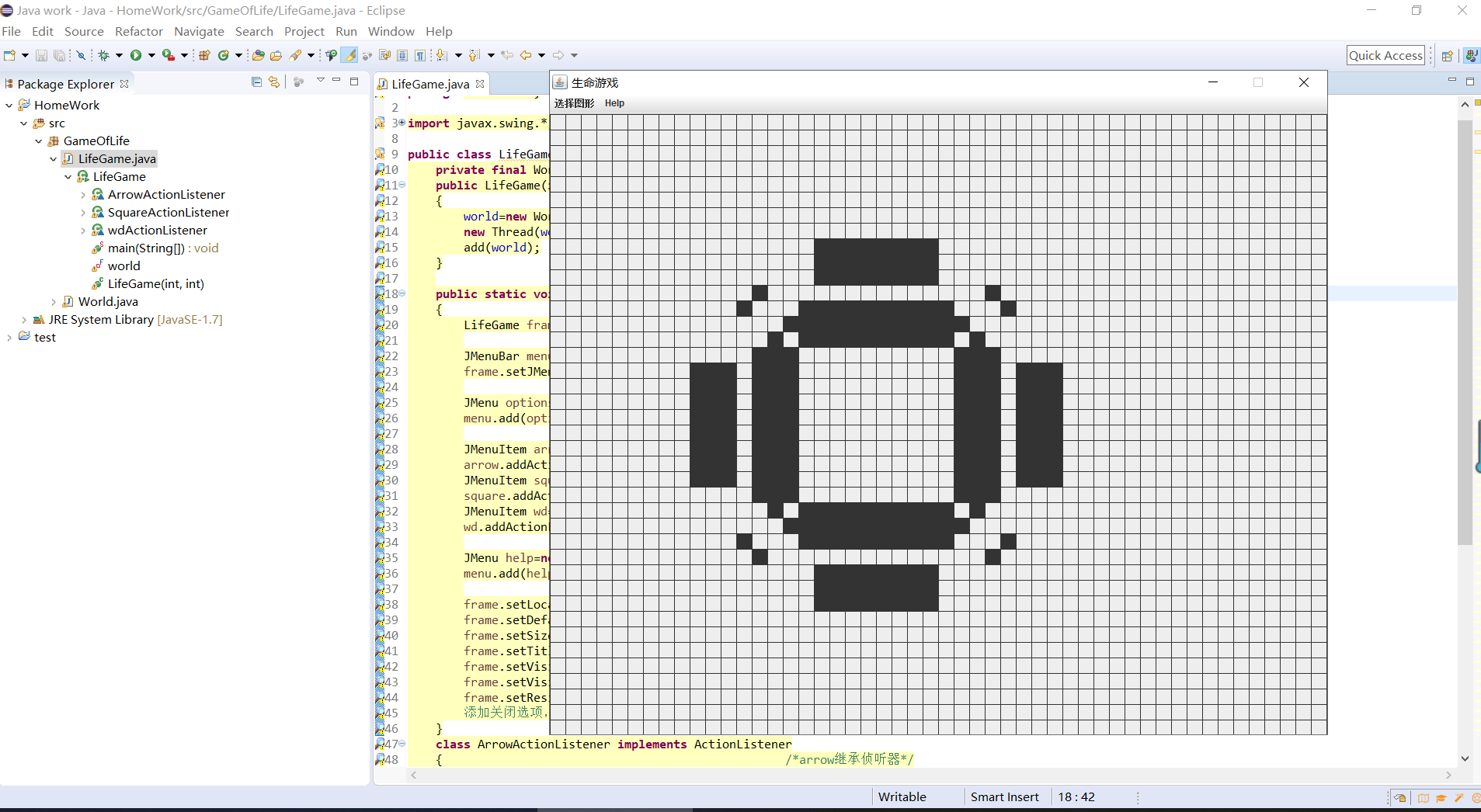Toggle the Breadcrumb toolbar button
The height and width of the screenshot is (812, 1481).
[x=332, y=55]
